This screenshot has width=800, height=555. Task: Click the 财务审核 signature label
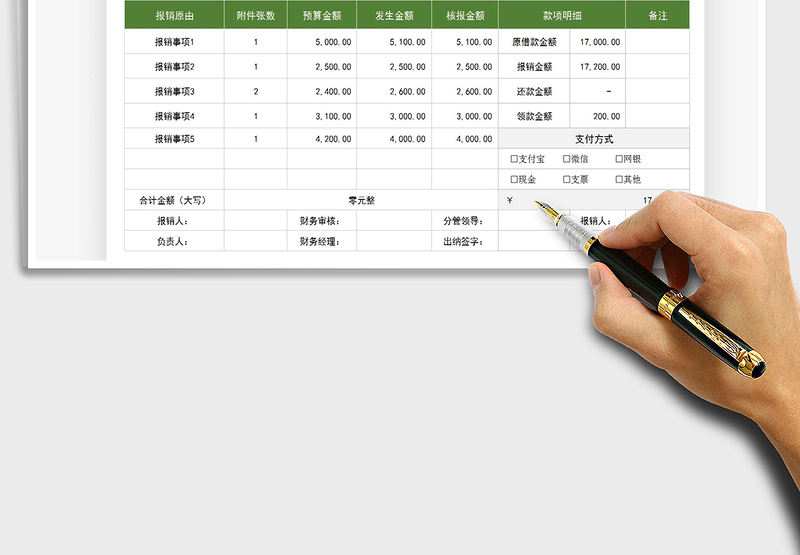tap(320, 221)
